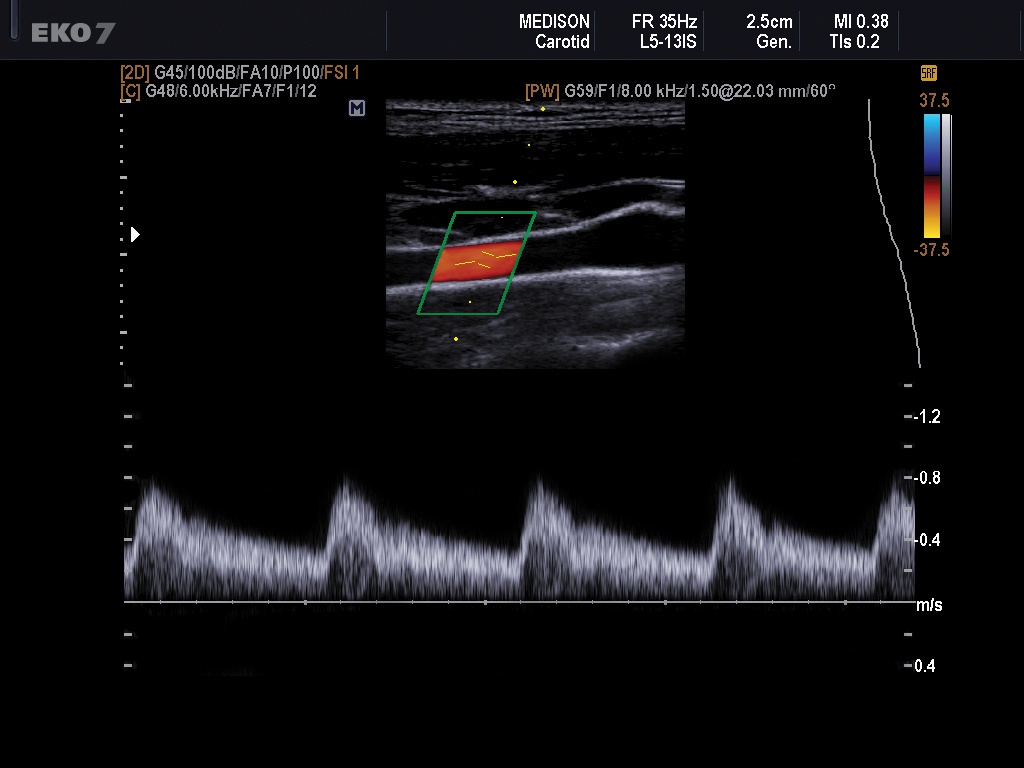Click the color velocity scale bar
Screen dimensions: 1024x768
pos(932,176)
